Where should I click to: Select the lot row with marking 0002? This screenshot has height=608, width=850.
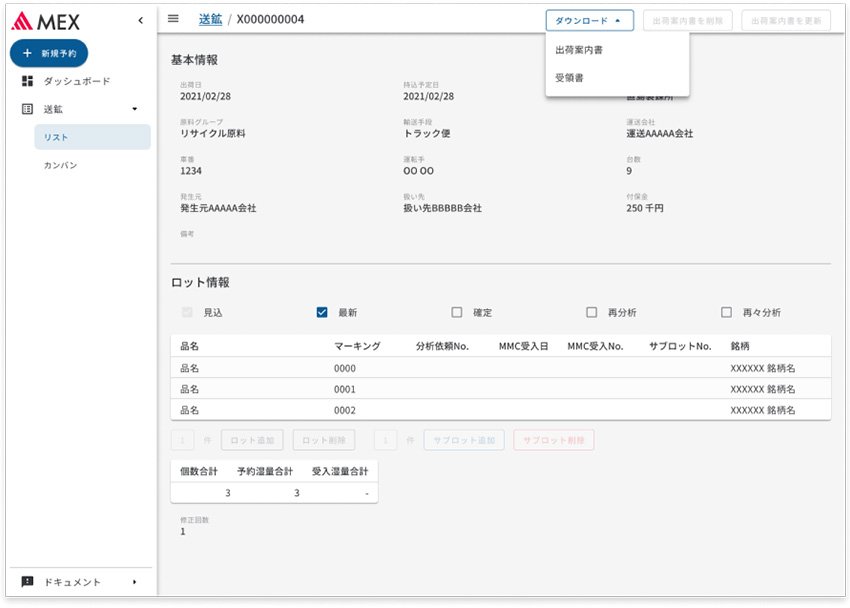500,410
